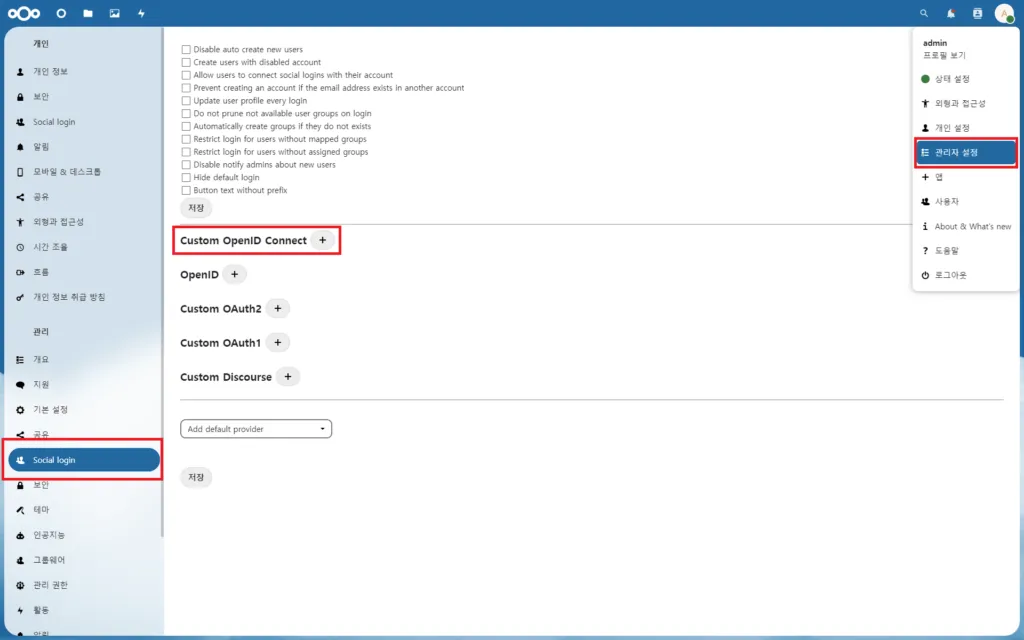Toggle 'Update user profile every login'

(x=185, y=100)
